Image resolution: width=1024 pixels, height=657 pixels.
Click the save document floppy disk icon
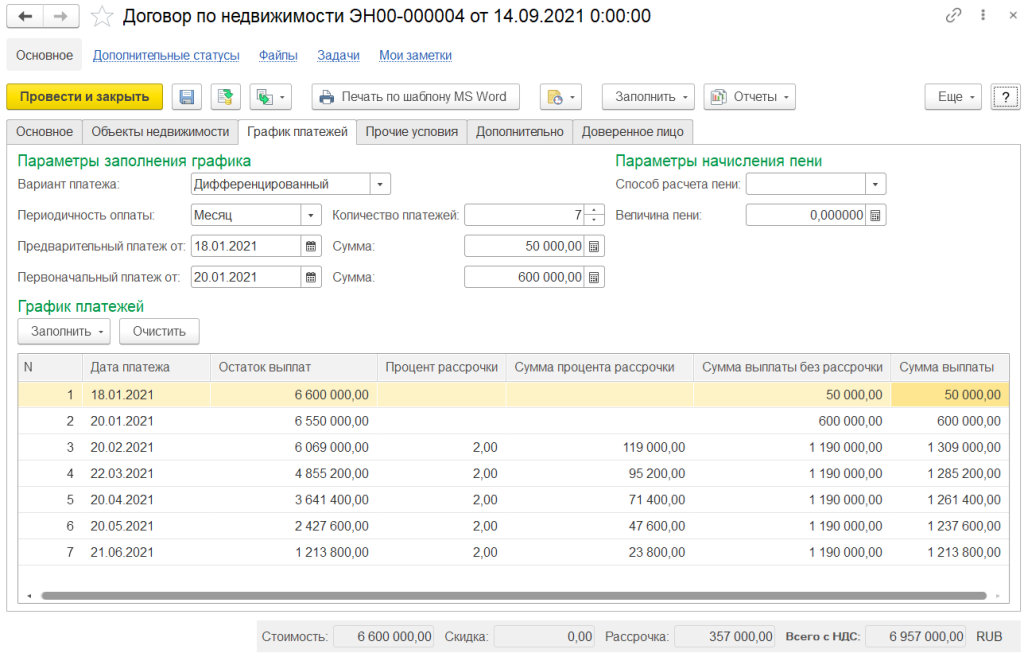[186, 97]
